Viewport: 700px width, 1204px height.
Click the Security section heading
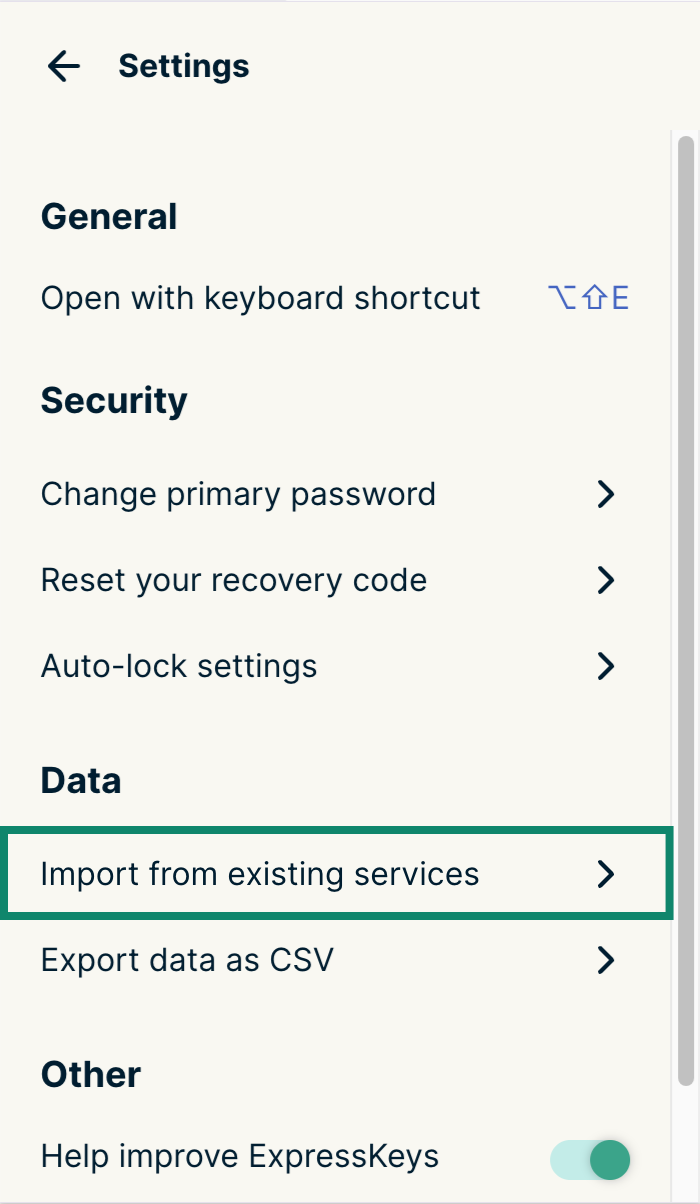pos(114,401)
